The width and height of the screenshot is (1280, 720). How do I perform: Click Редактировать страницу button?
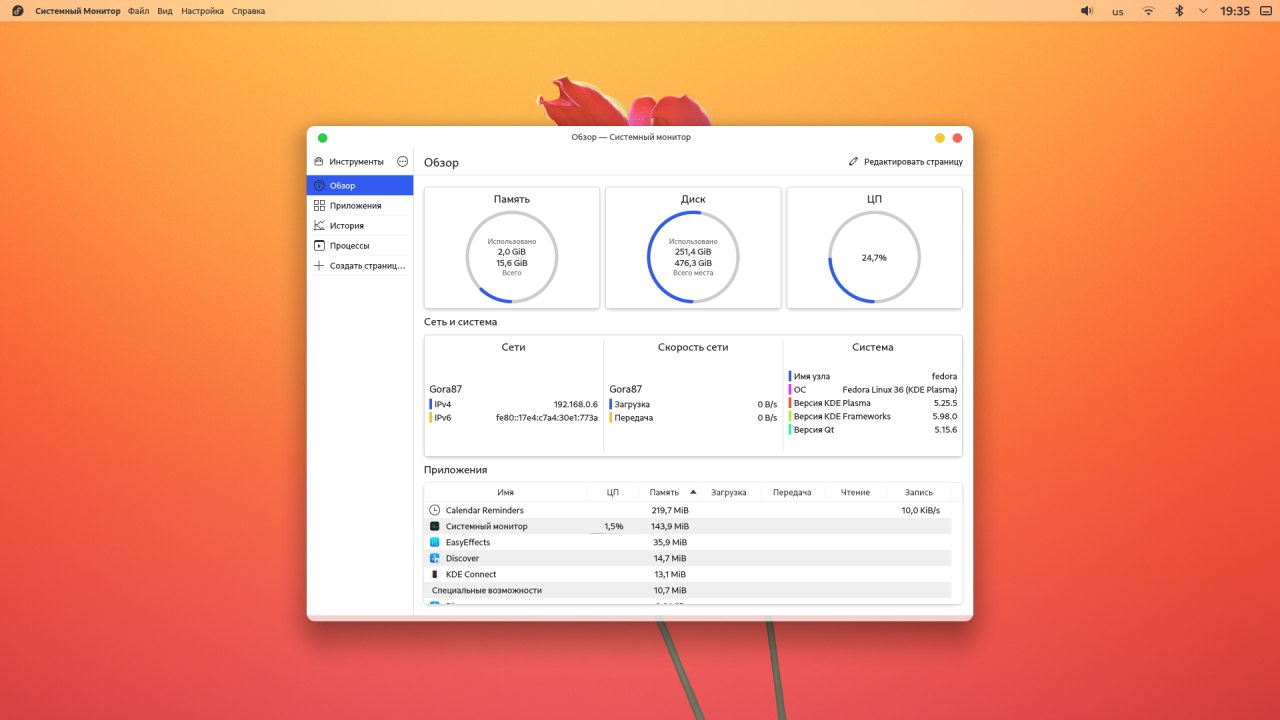pyautogui.click(x=905, y=161)
